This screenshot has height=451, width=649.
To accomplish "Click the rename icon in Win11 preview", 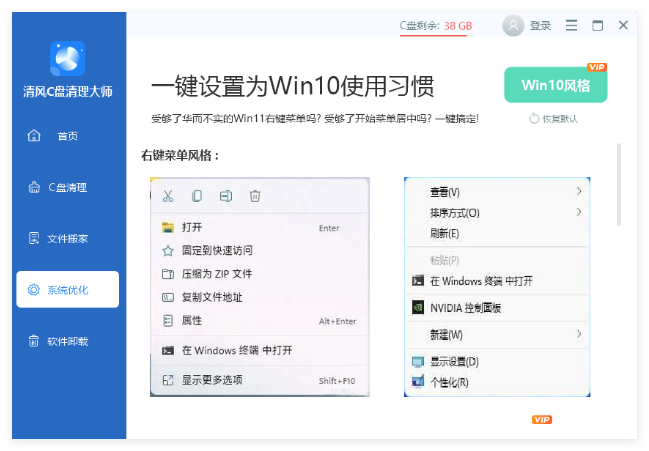I will [226, 196].
